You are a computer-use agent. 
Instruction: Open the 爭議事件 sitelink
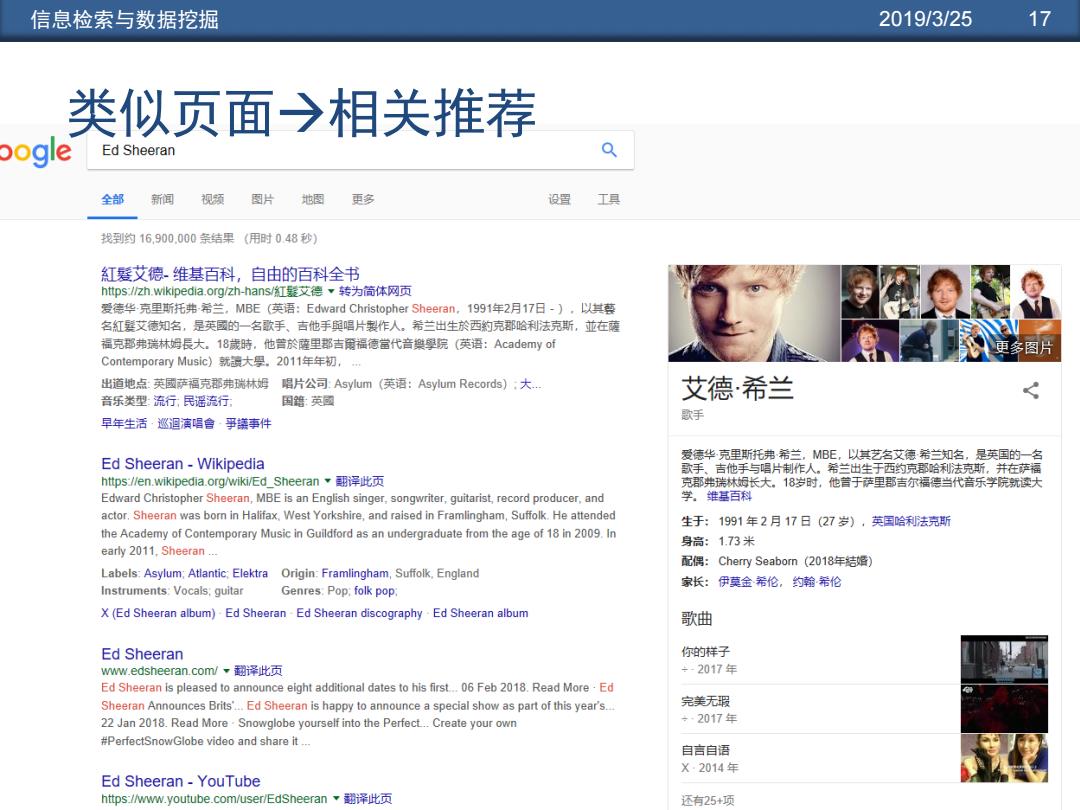[x=248, y=424]
